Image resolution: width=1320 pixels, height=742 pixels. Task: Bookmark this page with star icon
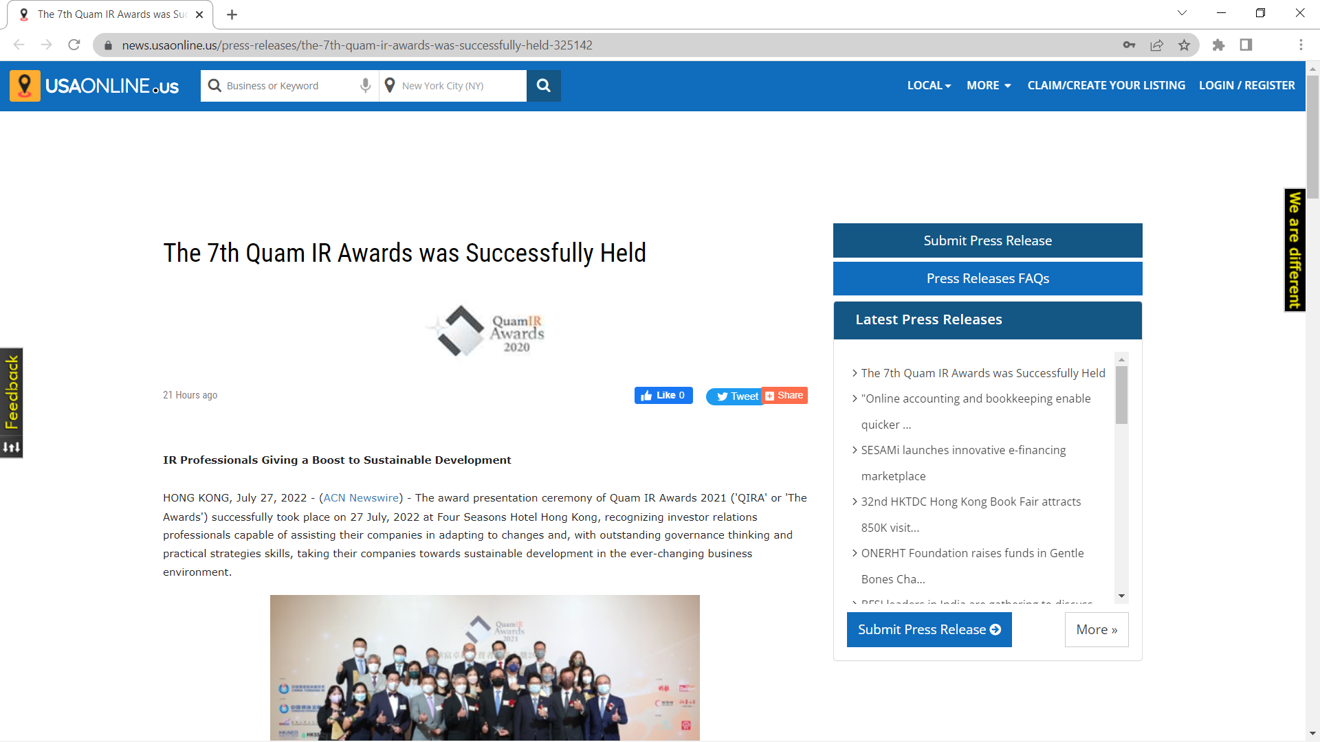click(x=1184, y=45)
